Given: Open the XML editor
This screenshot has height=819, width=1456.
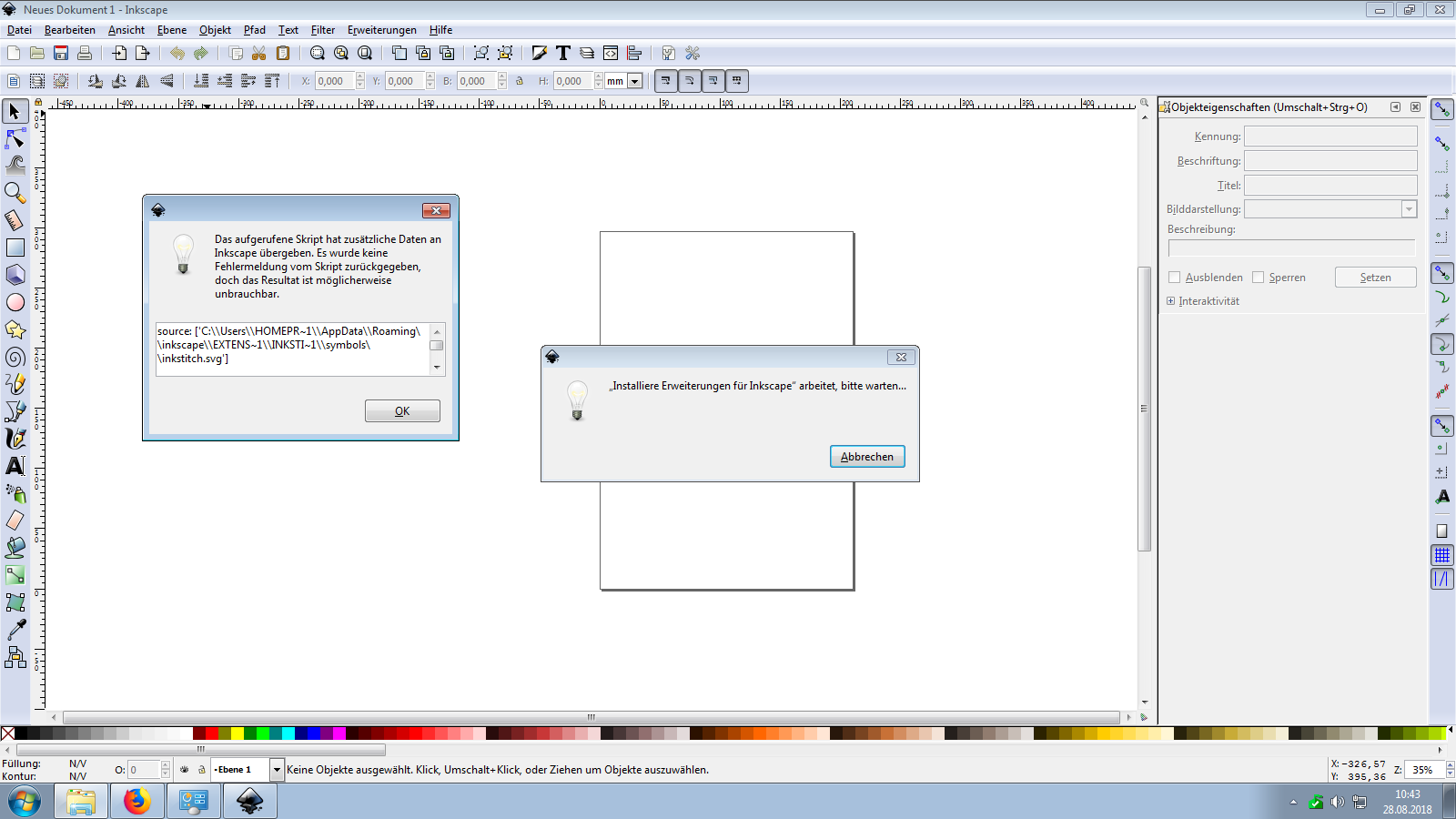Looking at the screenshot, I should coord(611,53).
